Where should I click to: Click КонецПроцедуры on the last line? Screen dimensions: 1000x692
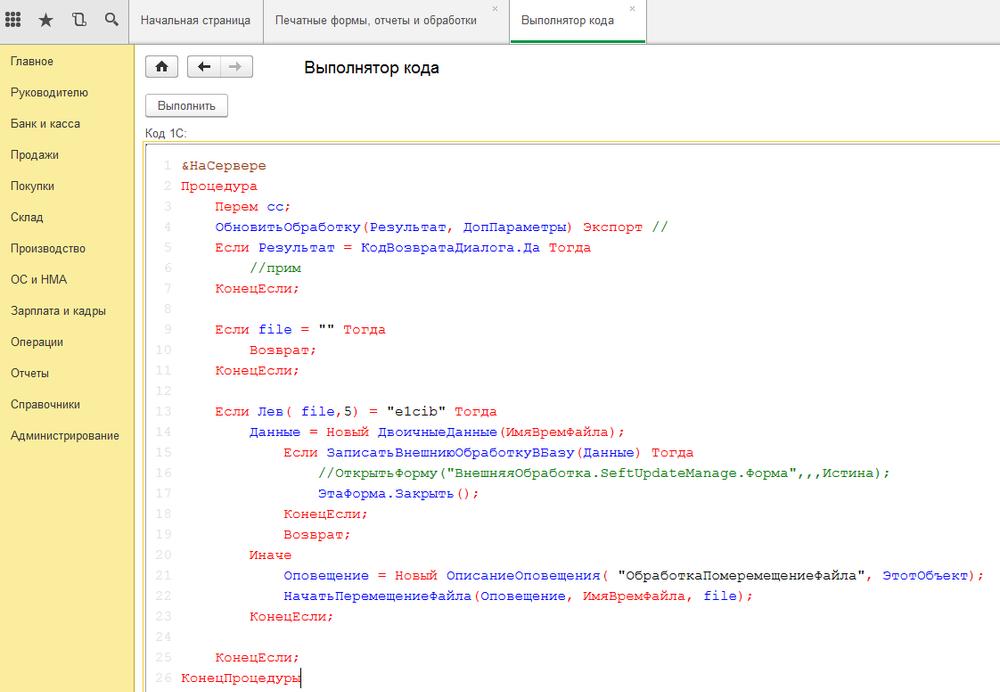coord(240,678)
